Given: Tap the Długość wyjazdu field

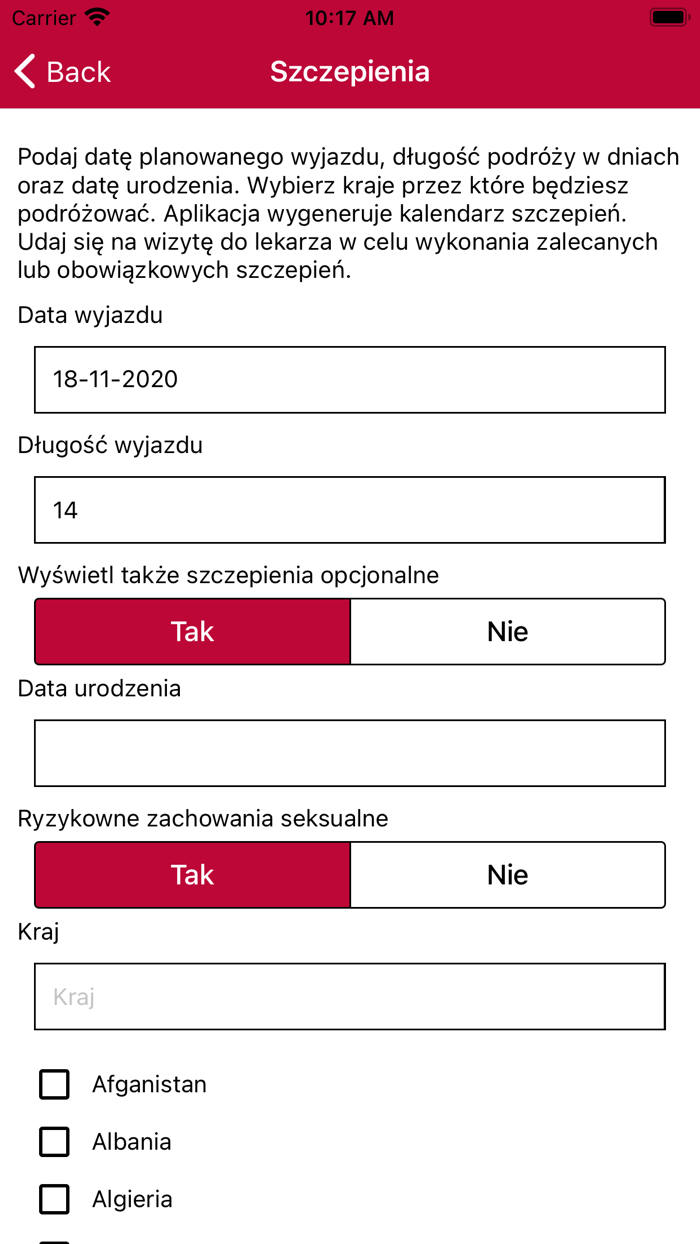Looking at the screenshot, I should click(x=350, y=509).
